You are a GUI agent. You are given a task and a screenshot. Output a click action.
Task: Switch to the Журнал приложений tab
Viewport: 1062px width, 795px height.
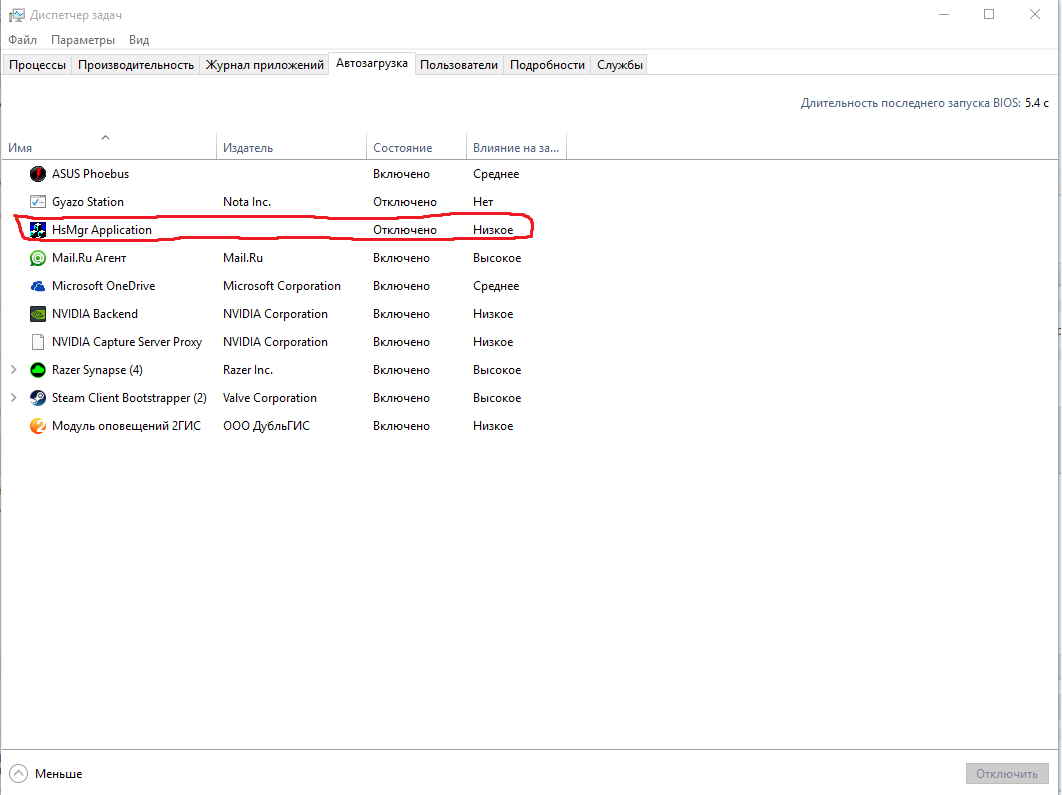264,65
